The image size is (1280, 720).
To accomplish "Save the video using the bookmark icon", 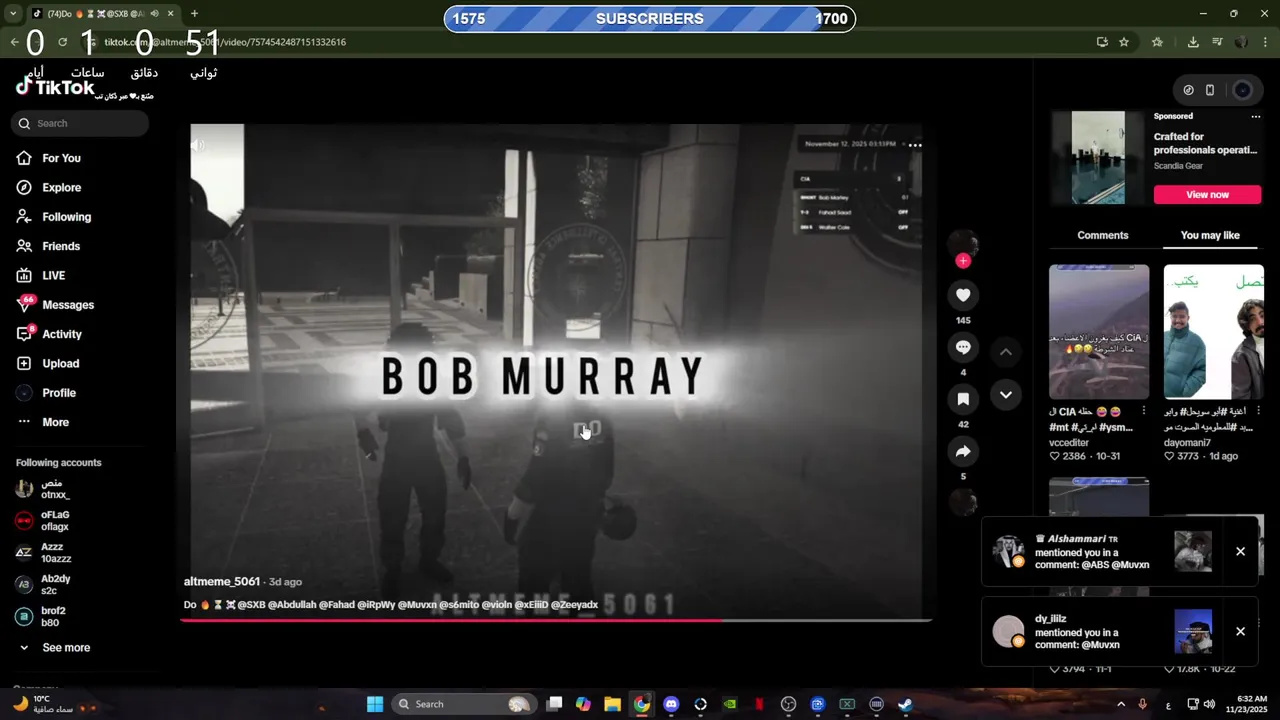I will (x=963, y=399).
